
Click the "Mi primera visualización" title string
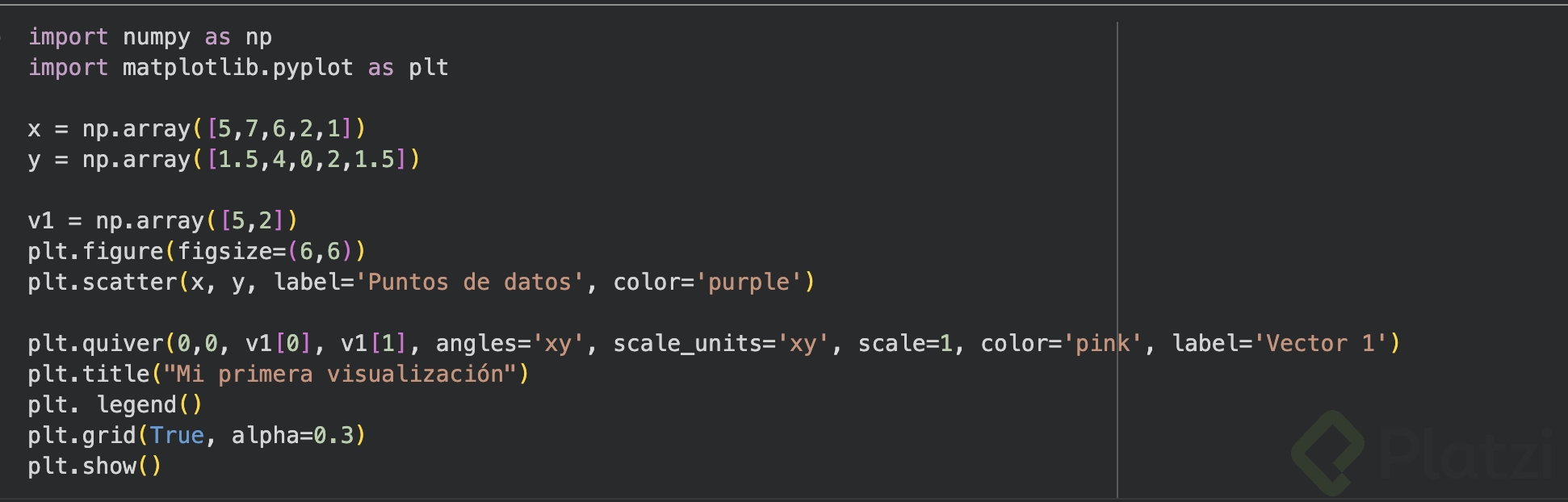point(340,374)
